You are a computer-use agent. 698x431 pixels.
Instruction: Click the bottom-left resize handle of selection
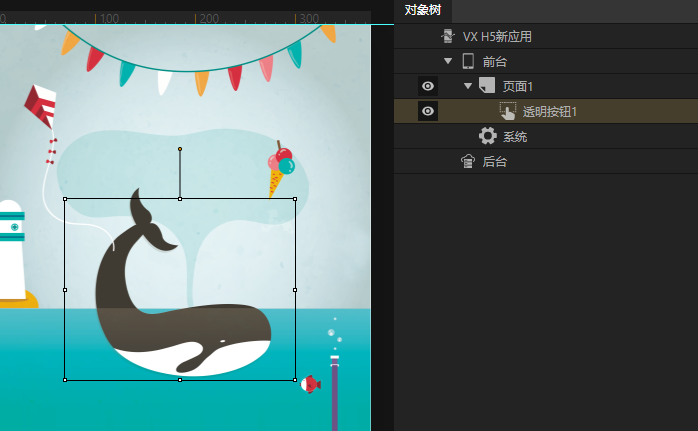pyautogui.click(x=65, y=380)
